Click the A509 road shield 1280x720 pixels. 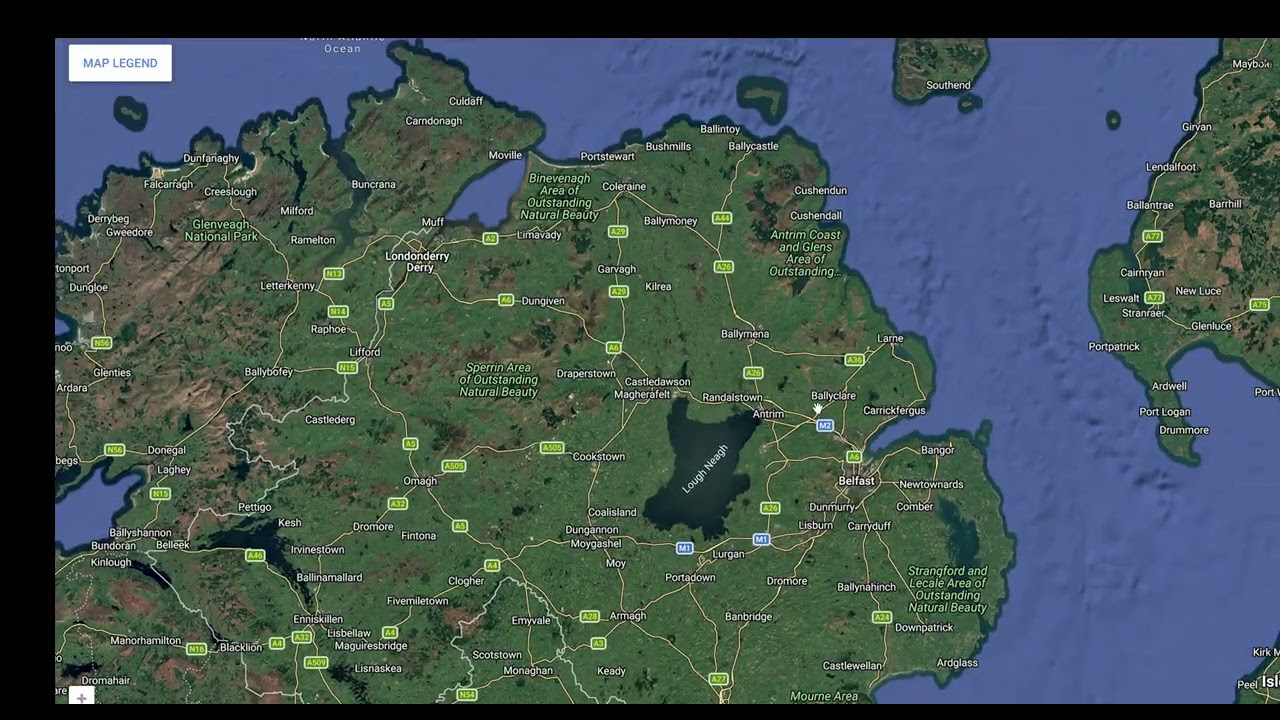[x=316, y=663]
